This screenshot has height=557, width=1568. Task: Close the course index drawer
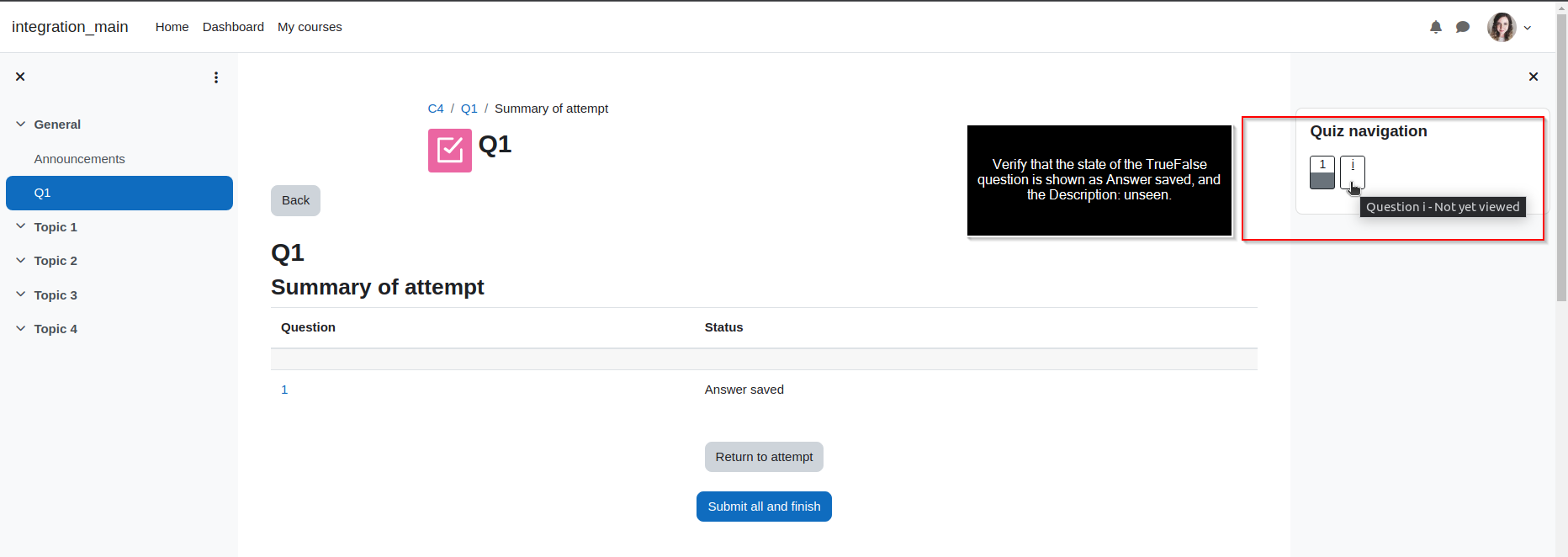tap(20, 77)
